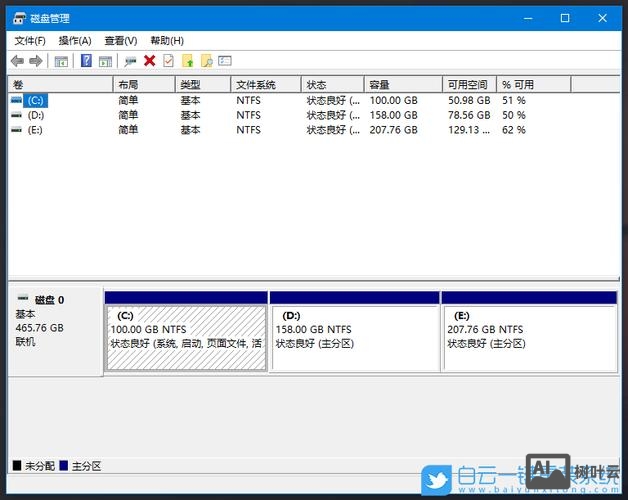Viewport: 628px width, 500px height.
Task: Sort by the 容量 column header
Action: coord(403,85)
